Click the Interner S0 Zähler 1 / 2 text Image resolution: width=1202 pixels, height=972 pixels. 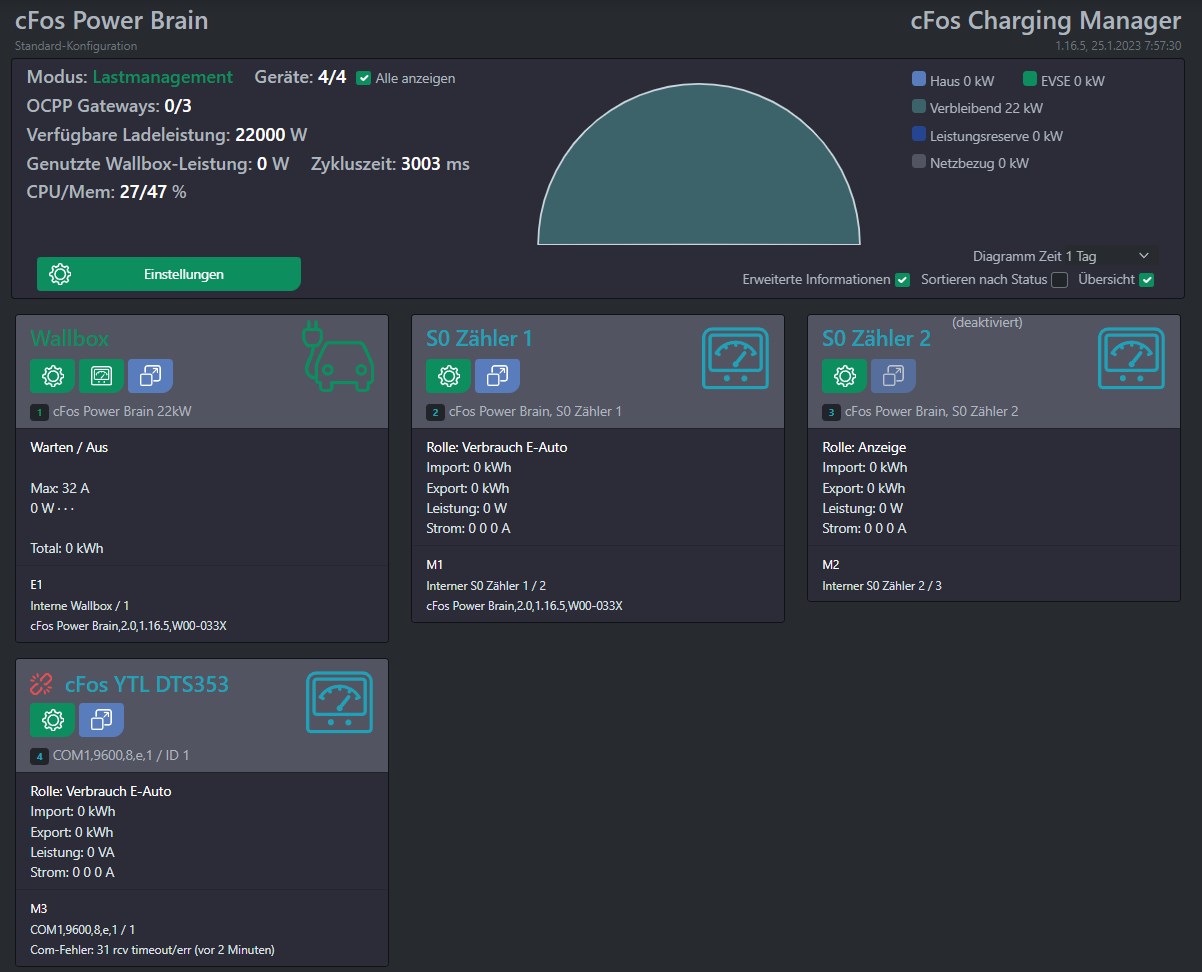click(486, 586)
